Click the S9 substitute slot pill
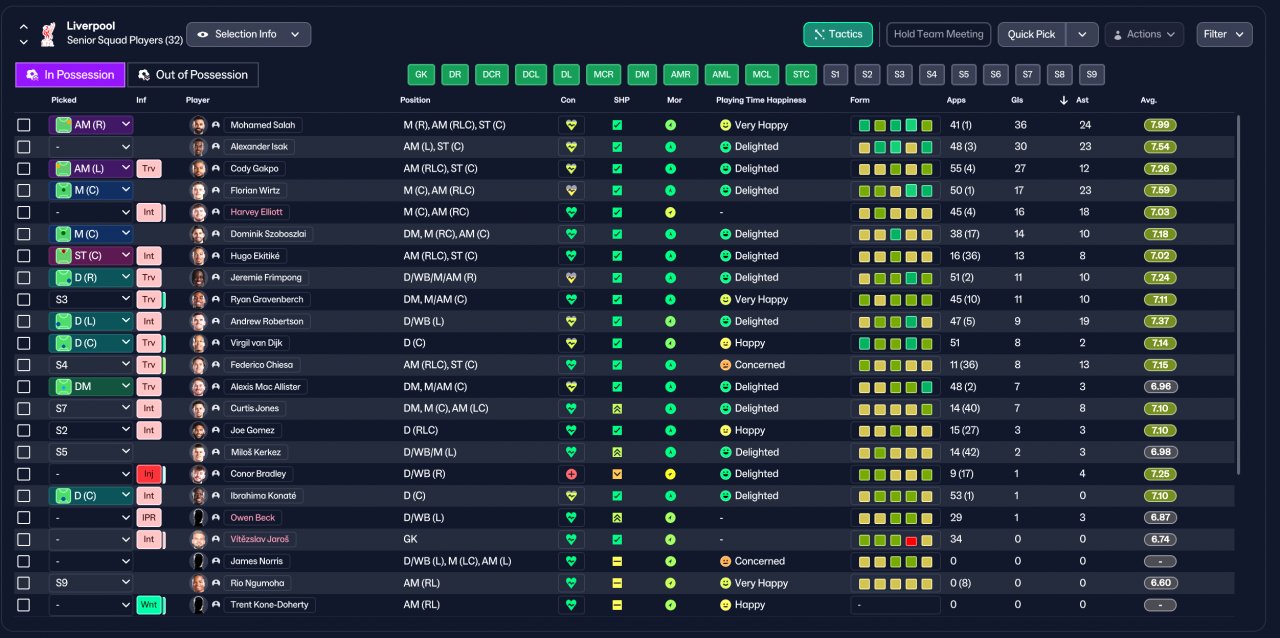Screen dimensions: 1280x638 pos(1092,75)
